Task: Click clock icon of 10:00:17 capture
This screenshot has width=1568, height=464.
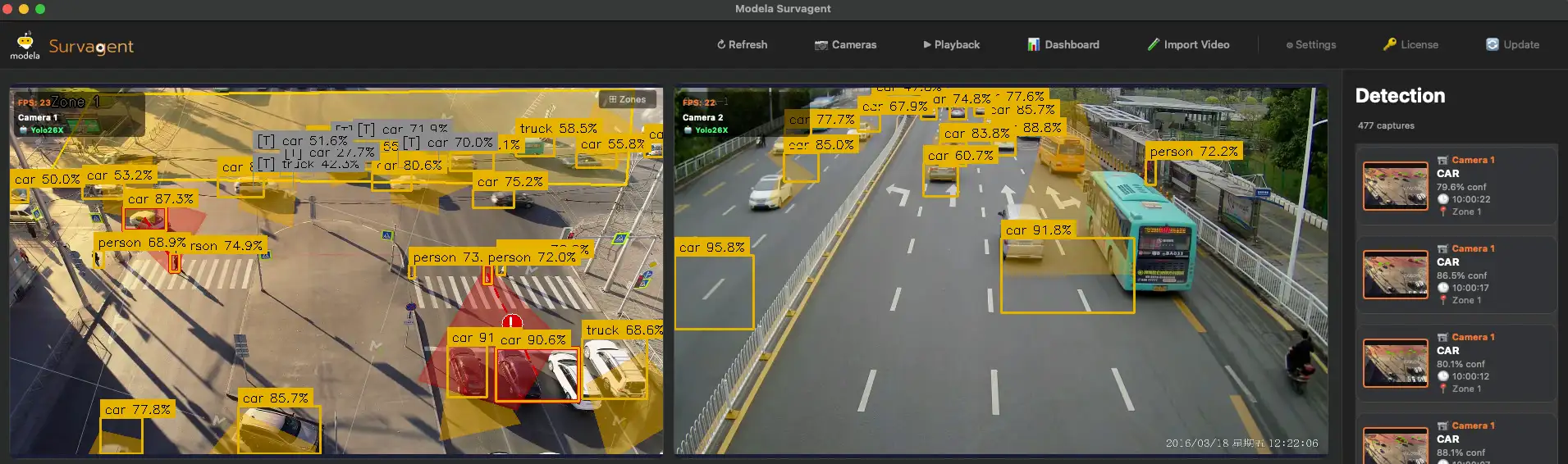Action: [1443, 288]
